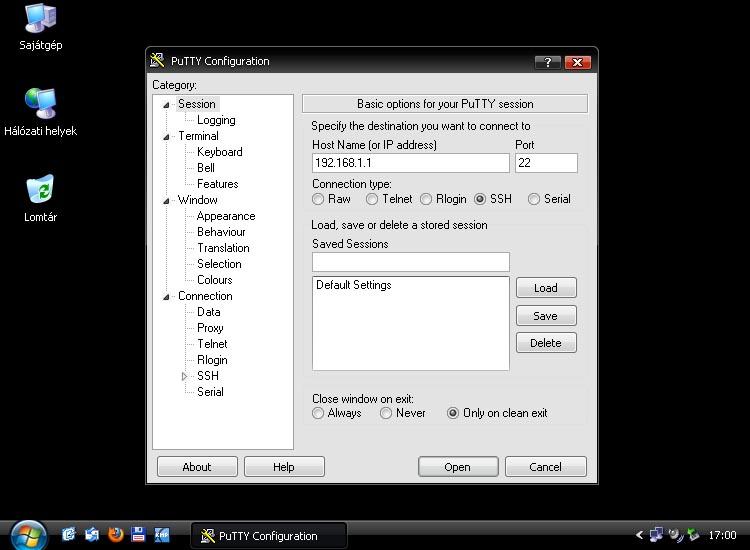Viewport: 750px width, 550px height.
Task: Open the Sajátgép desktop icon
Action: click(x=41, y=27)
